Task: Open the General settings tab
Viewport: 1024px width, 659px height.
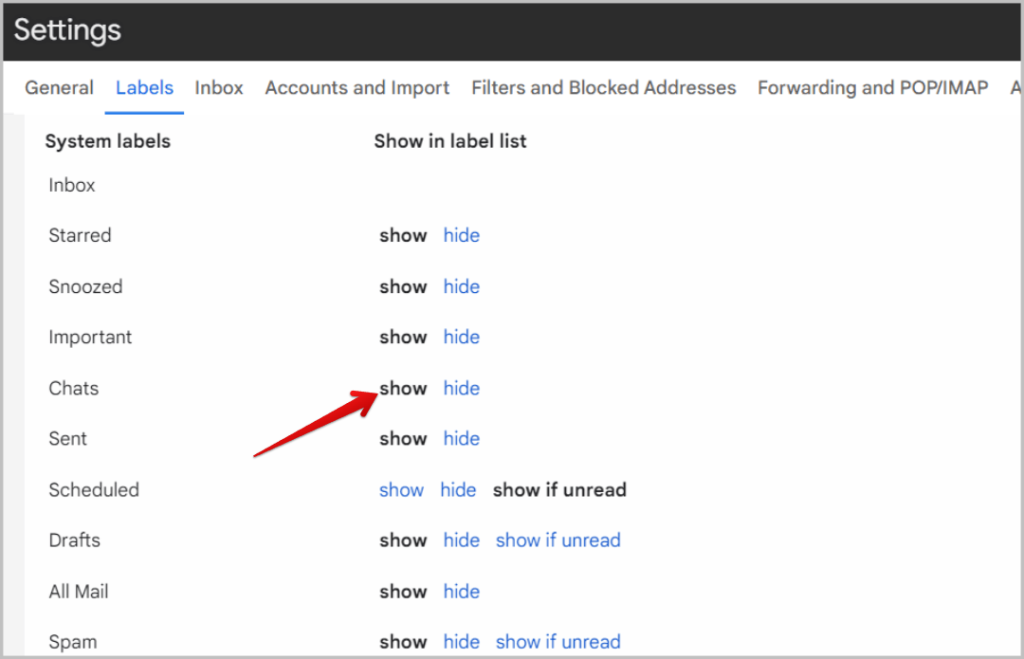Action: pos(59,88)
